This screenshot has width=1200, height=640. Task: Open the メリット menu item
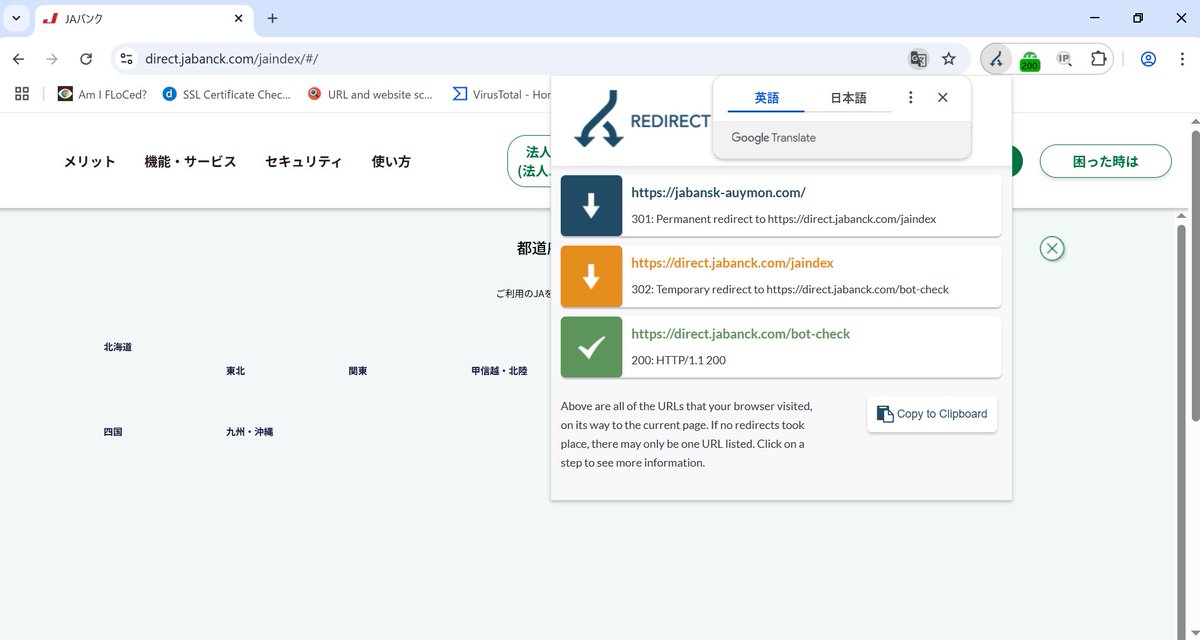(x=90, y=161)
